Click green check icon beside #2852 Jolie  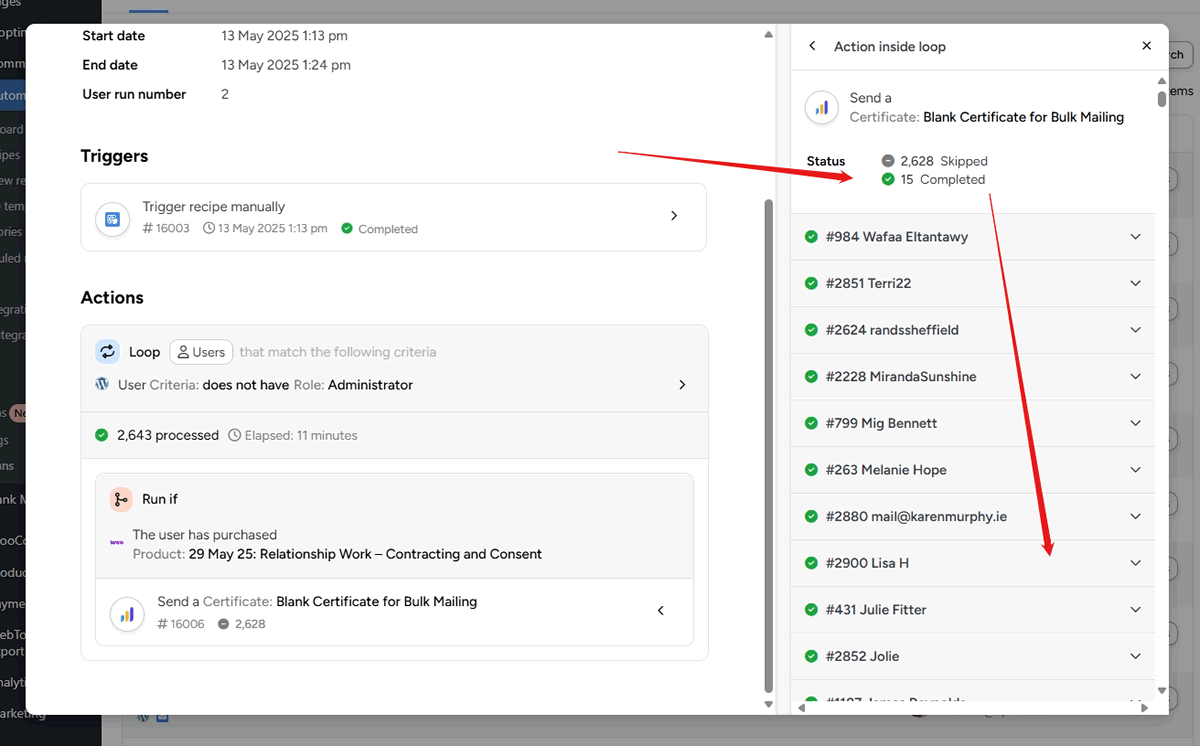point(812,656)
